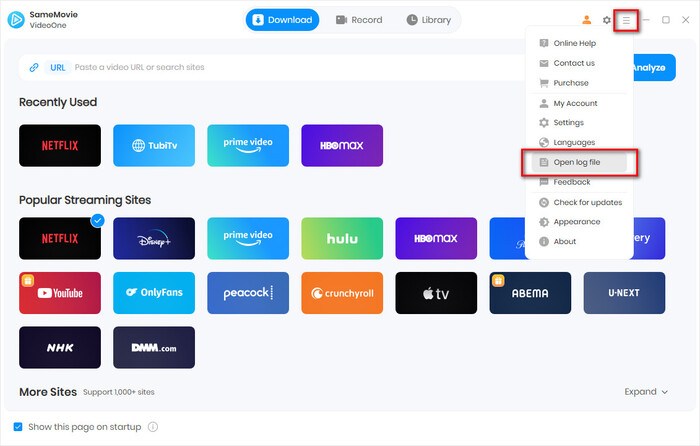Choose the OnlyFans site tile
This screenshot has width=700, height=446.
154,293
